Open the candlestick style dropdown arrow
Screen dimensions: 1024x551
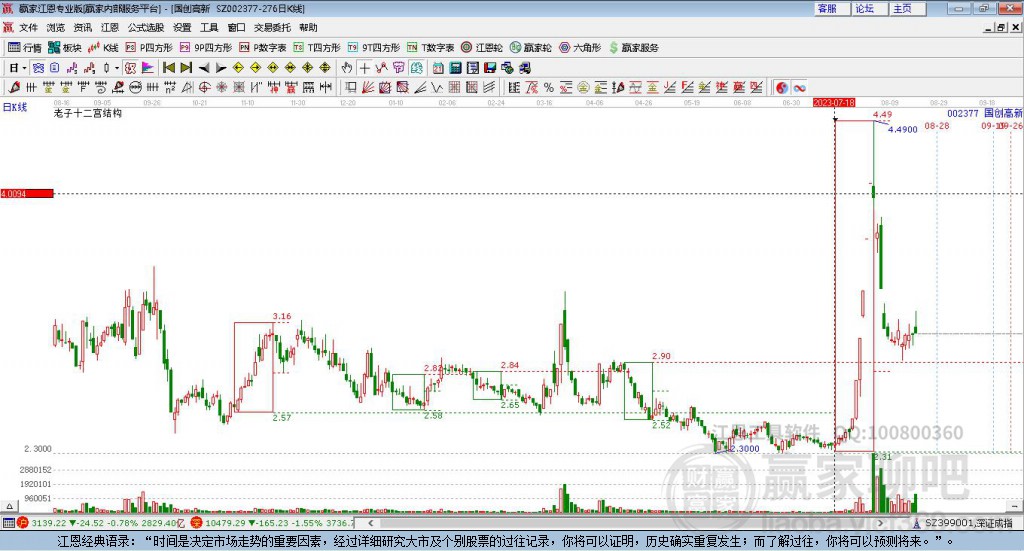click(x=116, y=68)
